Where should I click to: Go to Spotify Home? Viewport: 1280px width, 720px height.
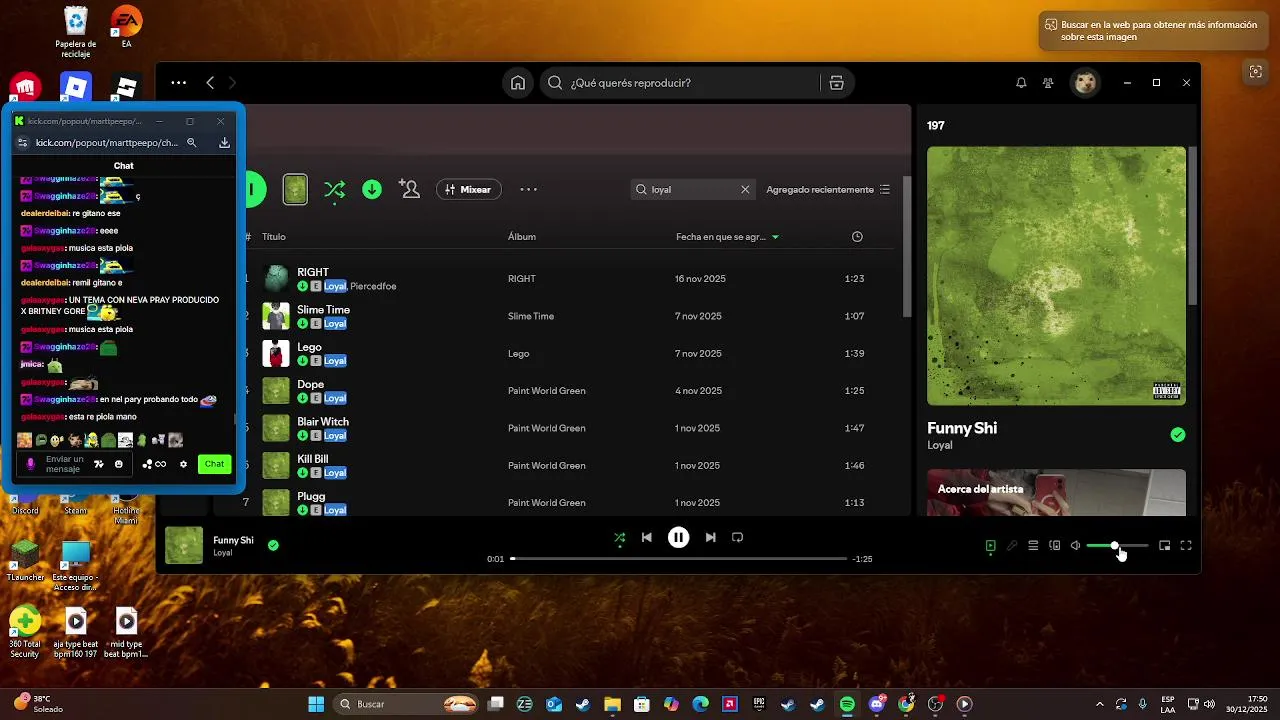[518, 83]
